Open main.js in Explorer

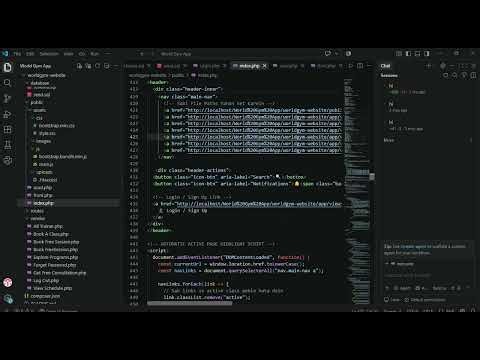coord(46,164)
